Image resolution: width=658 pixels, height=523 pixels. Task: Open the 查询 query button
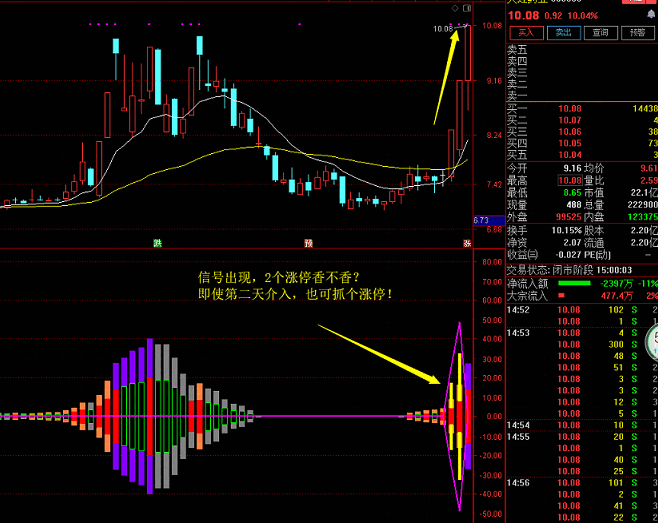(x=601, y=33)
